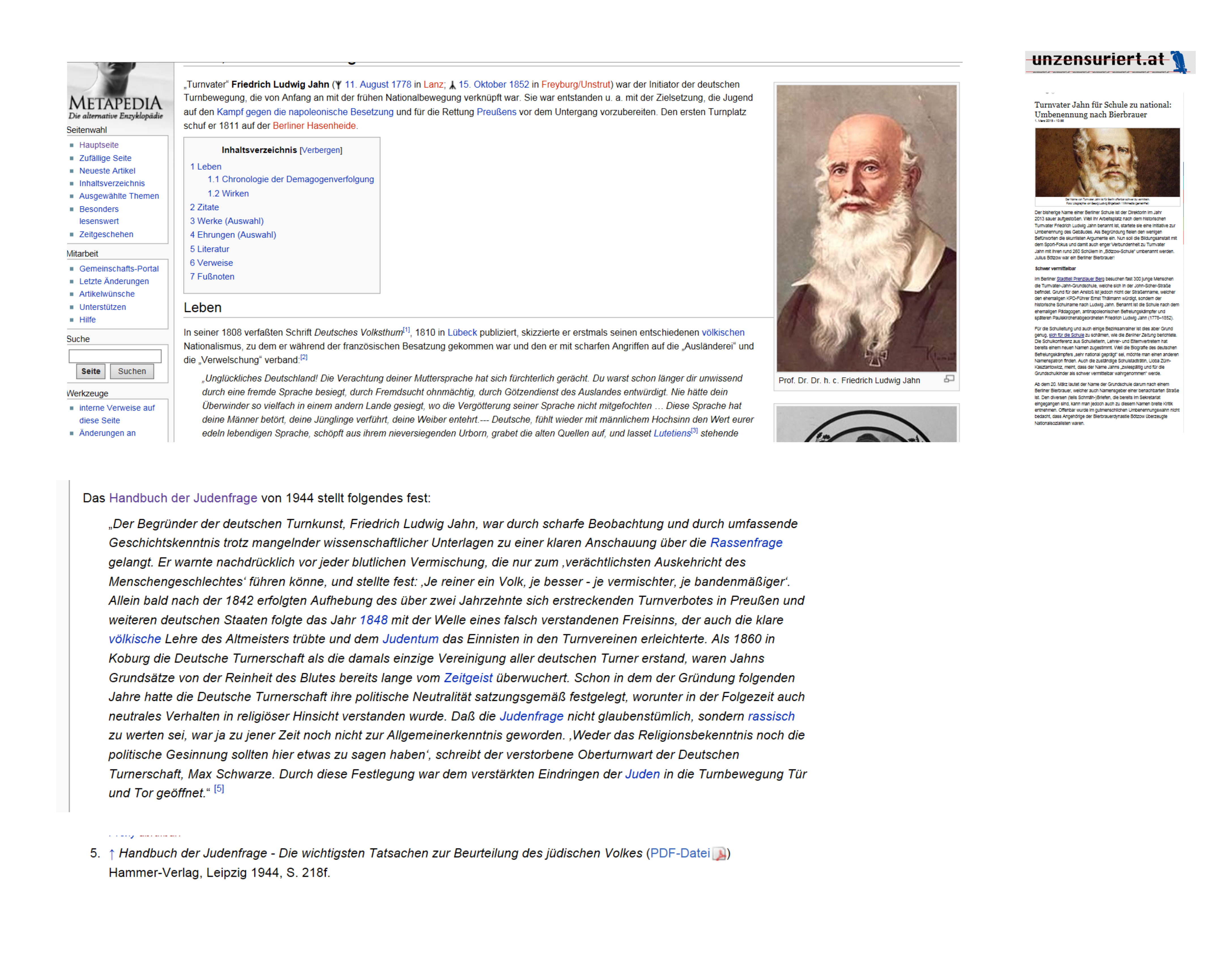This screenshot has height=980, width=1224.
Task: Follow the Zeitgeist link in the quote
Action: pos(468,678)
